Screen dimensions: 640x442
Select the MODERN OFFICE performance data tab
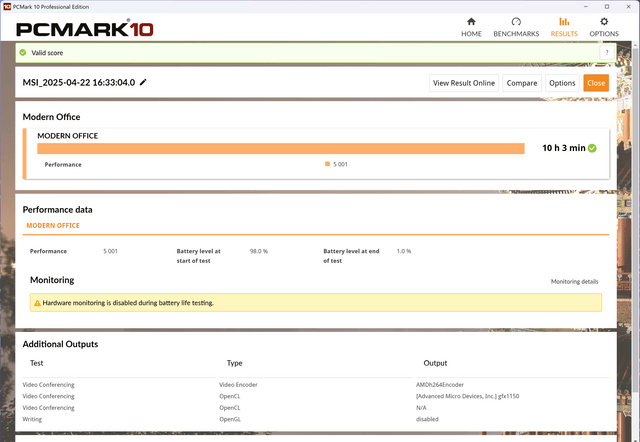(x=53, y=225)
